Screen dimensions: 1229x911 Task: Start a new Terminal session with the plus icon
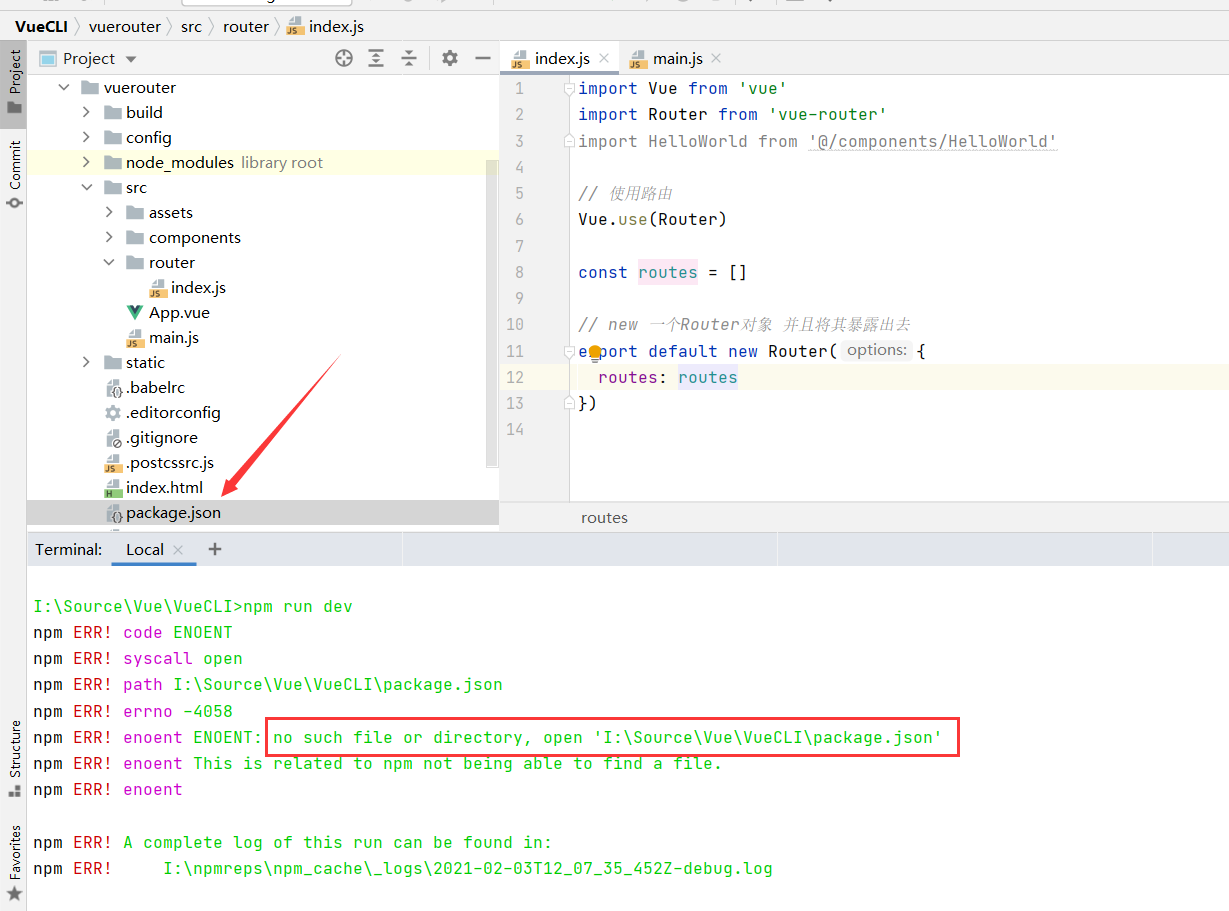(x=215, y=549)
